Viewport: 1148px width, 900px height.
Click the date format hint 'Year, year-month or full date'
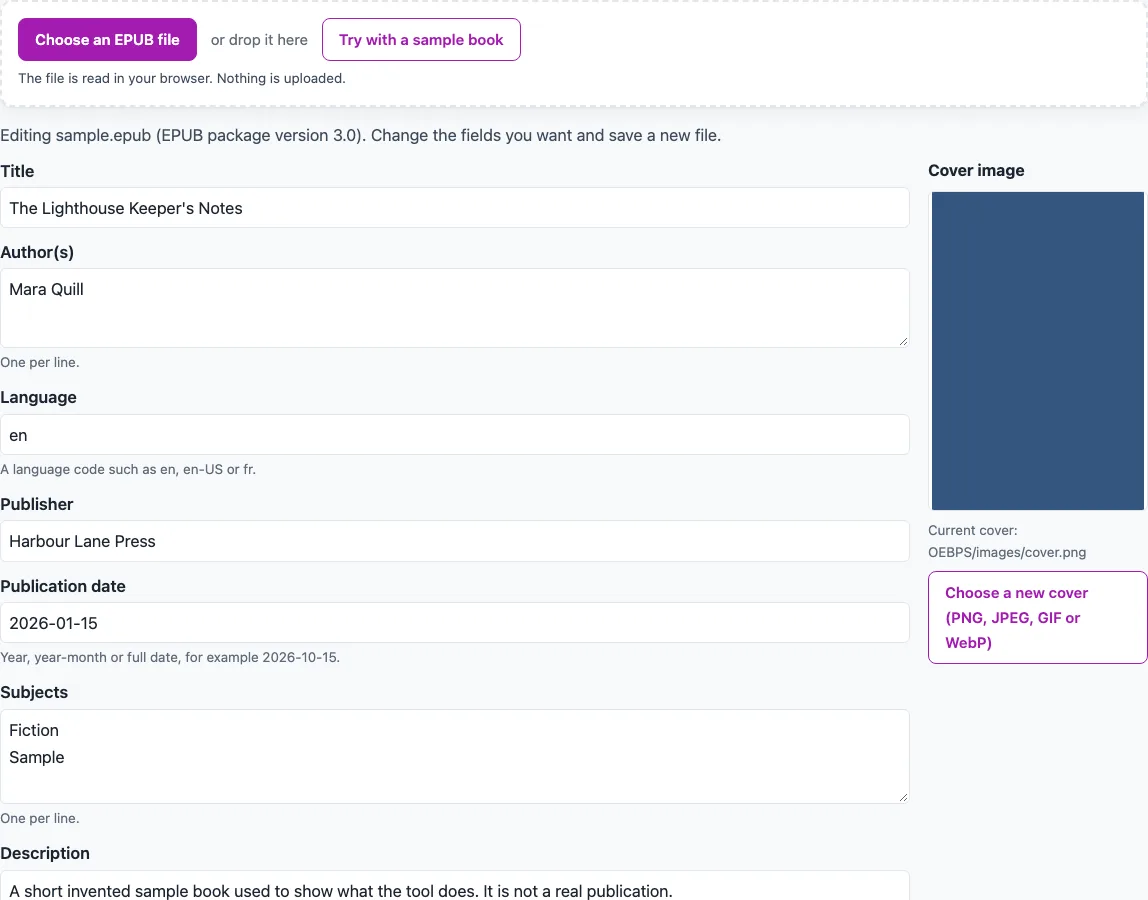click(x=170, y=658)
